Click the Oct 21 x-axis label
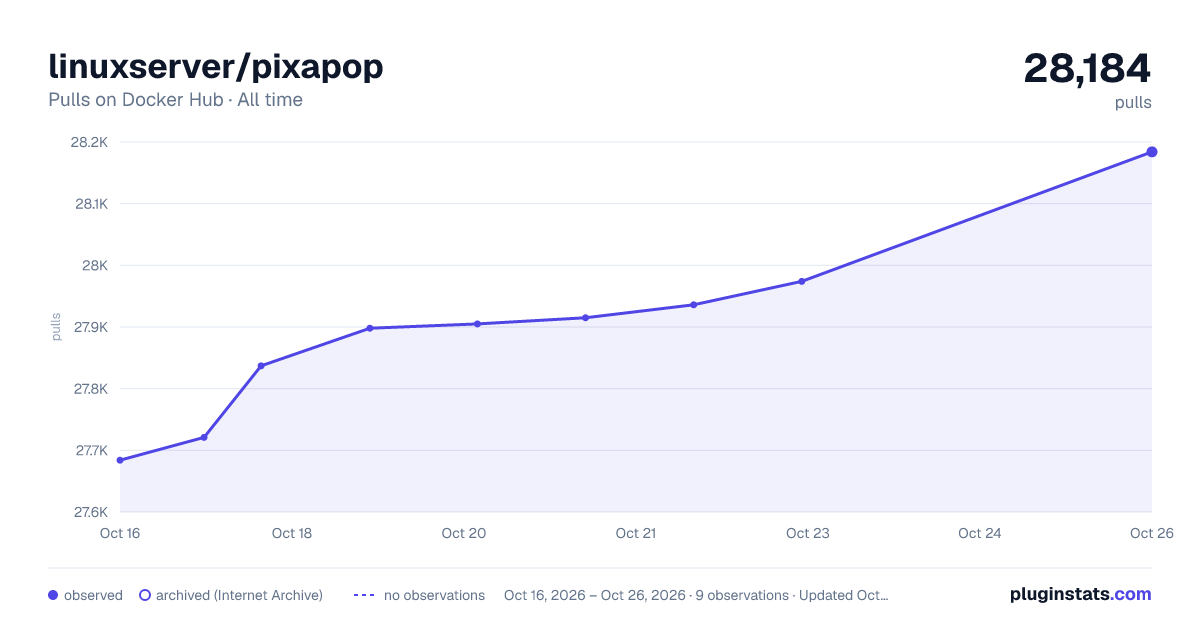 point(636,533)
